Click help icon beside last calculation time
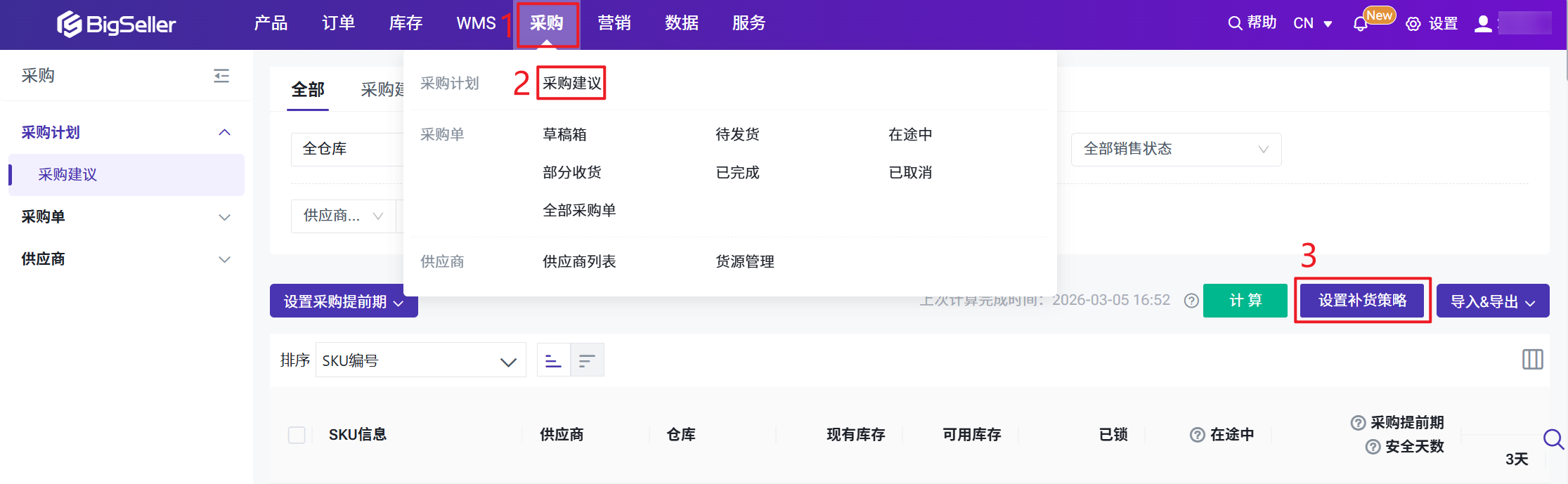 tap(1191, 301)
